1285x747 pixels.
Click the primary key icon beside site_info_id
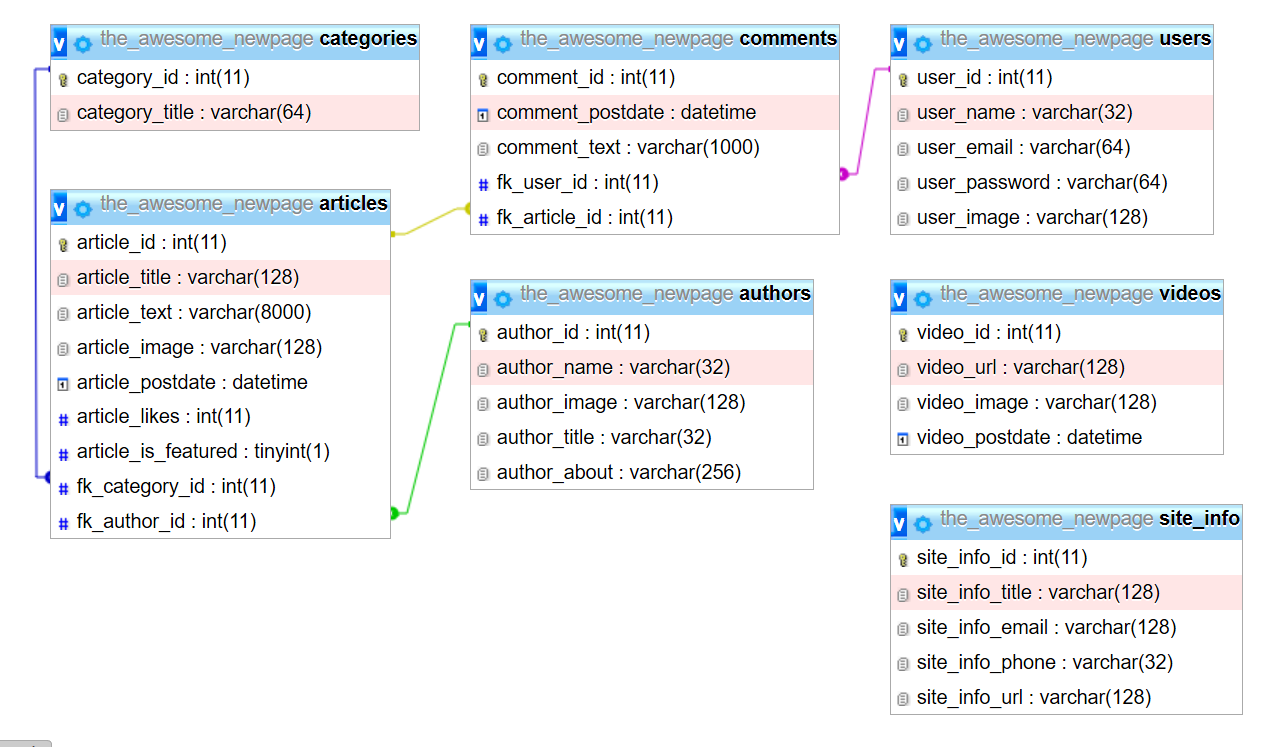(903, 559)
